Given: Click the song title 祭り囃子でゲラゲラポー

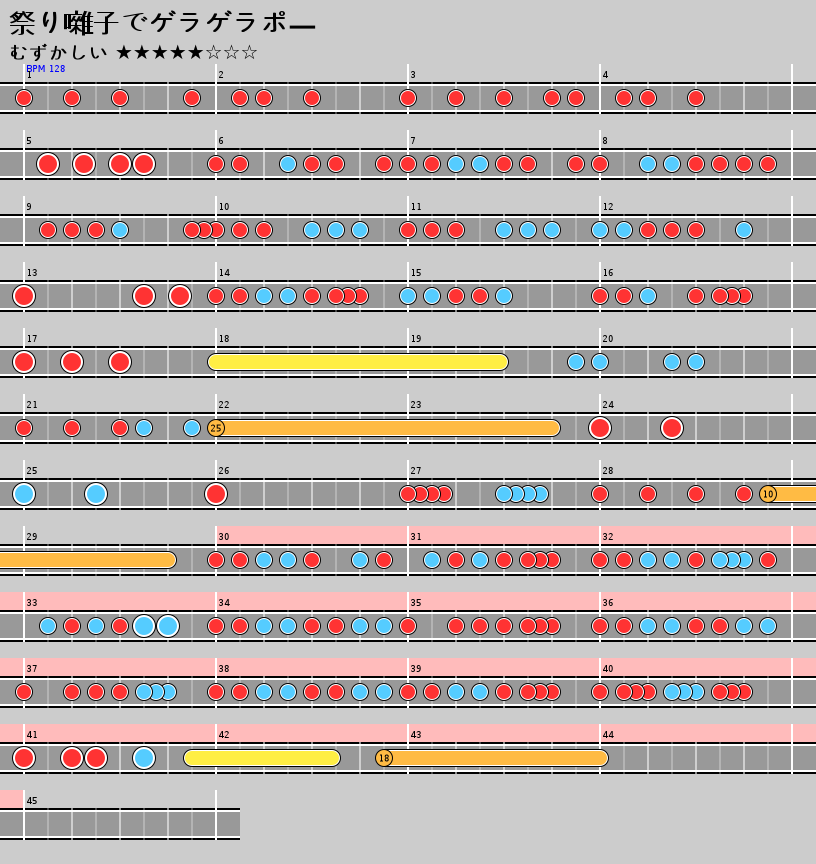Looking at the screenshot, I should [x=162, y=23].
